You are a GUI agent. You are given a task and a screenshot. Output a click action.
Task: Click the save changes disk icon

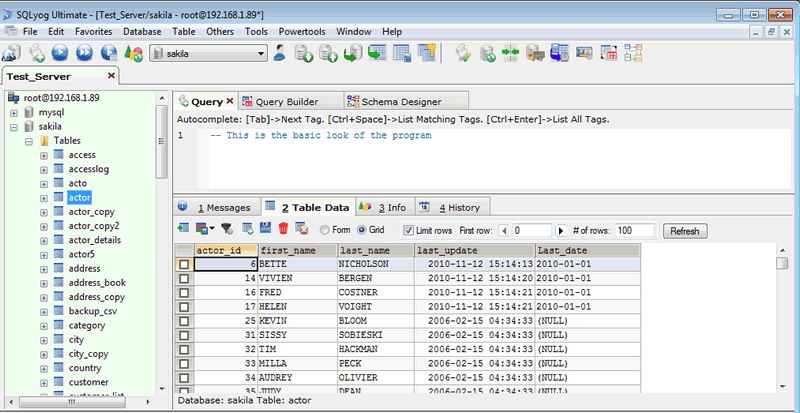[x=266, y=230]
